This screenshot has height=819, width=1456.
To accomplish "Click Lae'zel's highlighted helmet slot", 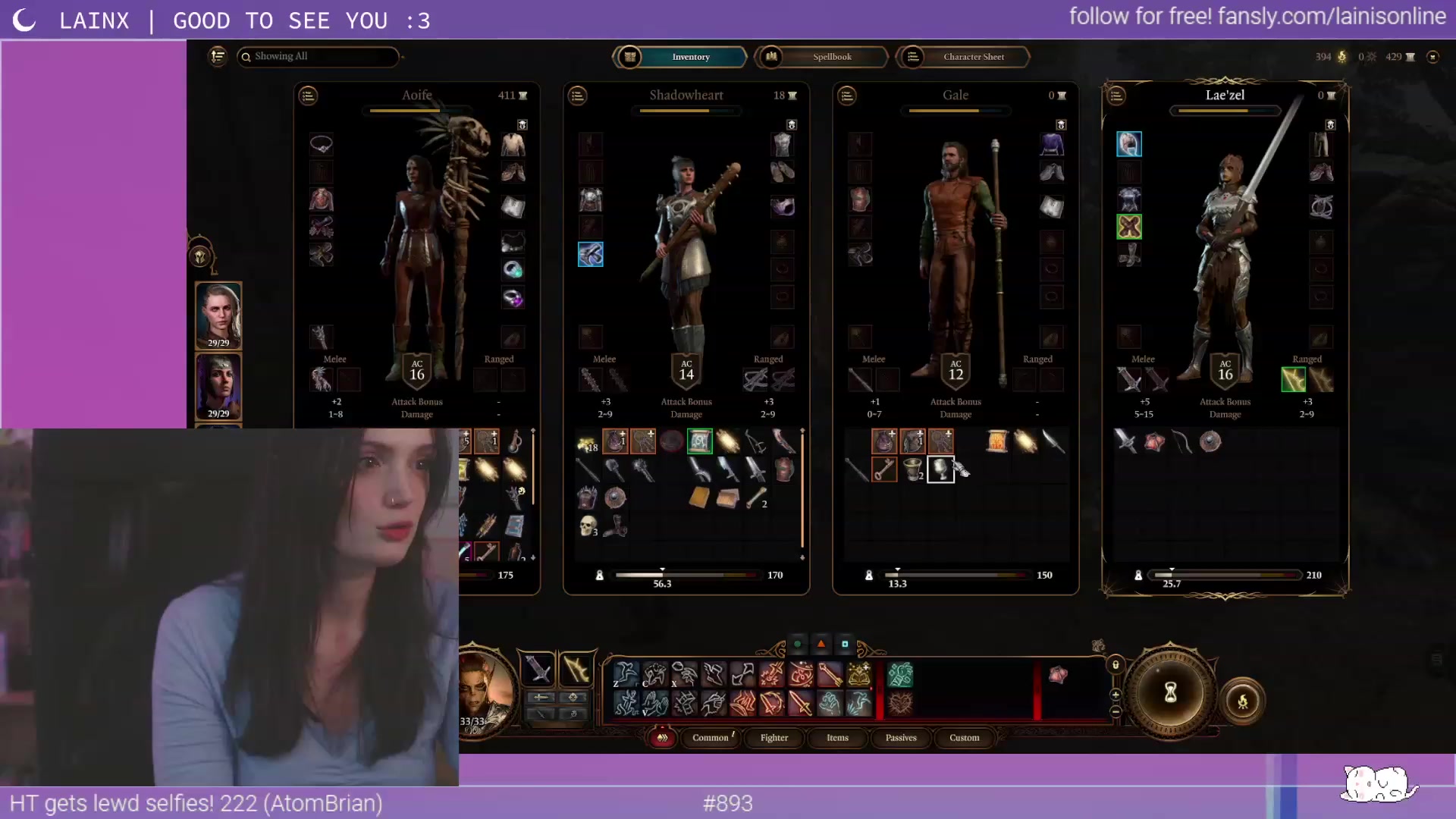I will [x=1129, y=144].
